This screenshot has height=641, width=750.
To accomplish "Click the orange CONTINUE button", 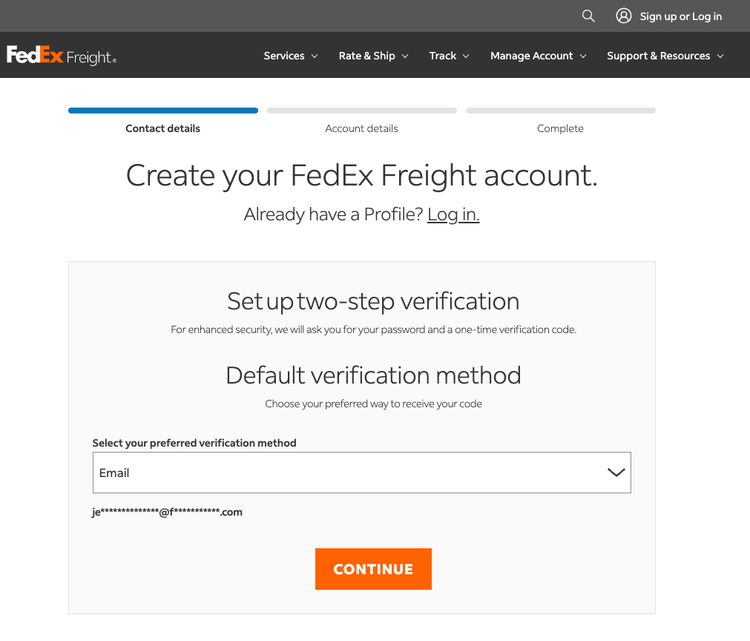I will click(x=373, y=569).
